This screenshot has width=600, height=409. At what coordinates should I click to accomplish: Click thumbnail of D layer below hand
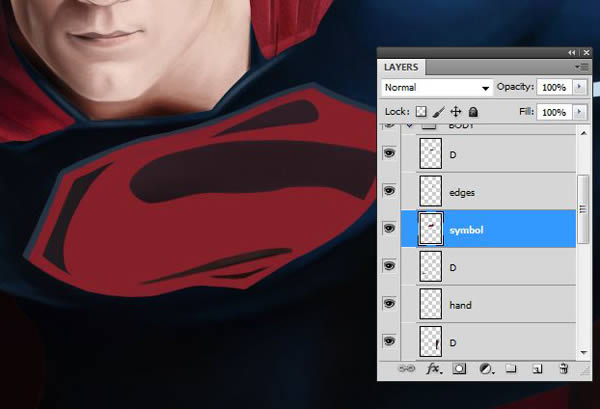click(430, 341)
